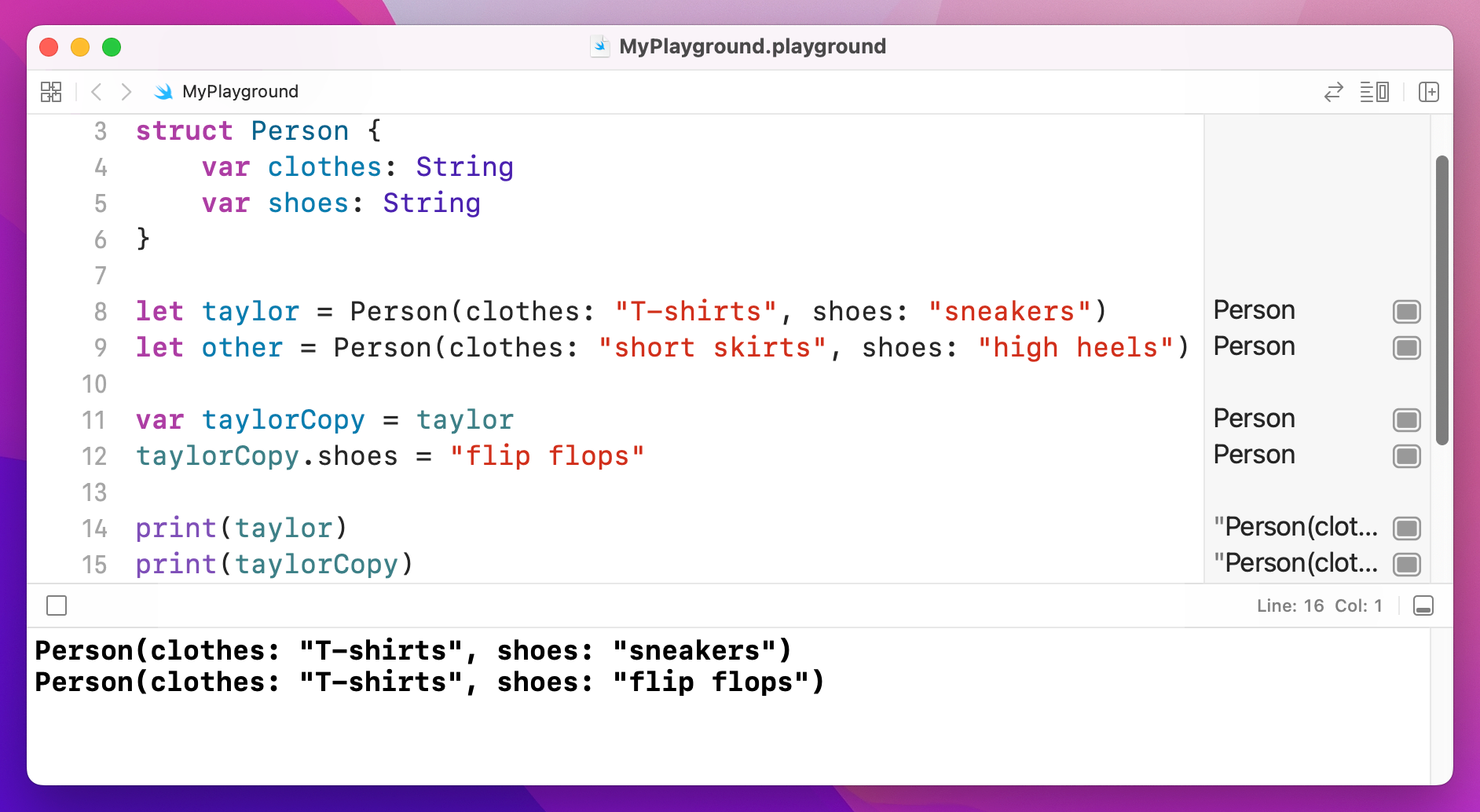This screenshot has height=812, width=1480.
Task: Show inline result for taylorCopy on line 11
Action: pyautogui.click(x=1405, y=419)
